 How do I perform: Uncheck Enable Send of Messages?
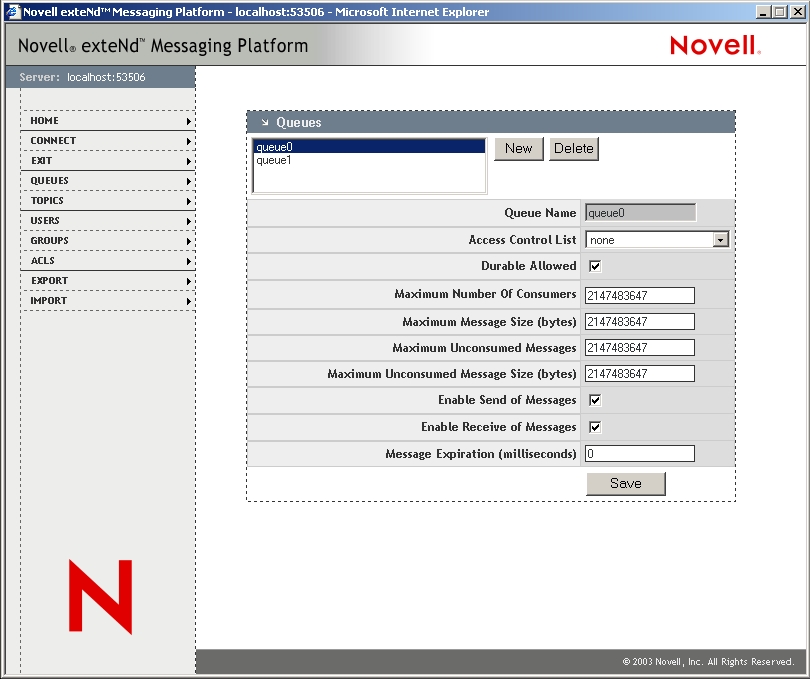(595, 400)
